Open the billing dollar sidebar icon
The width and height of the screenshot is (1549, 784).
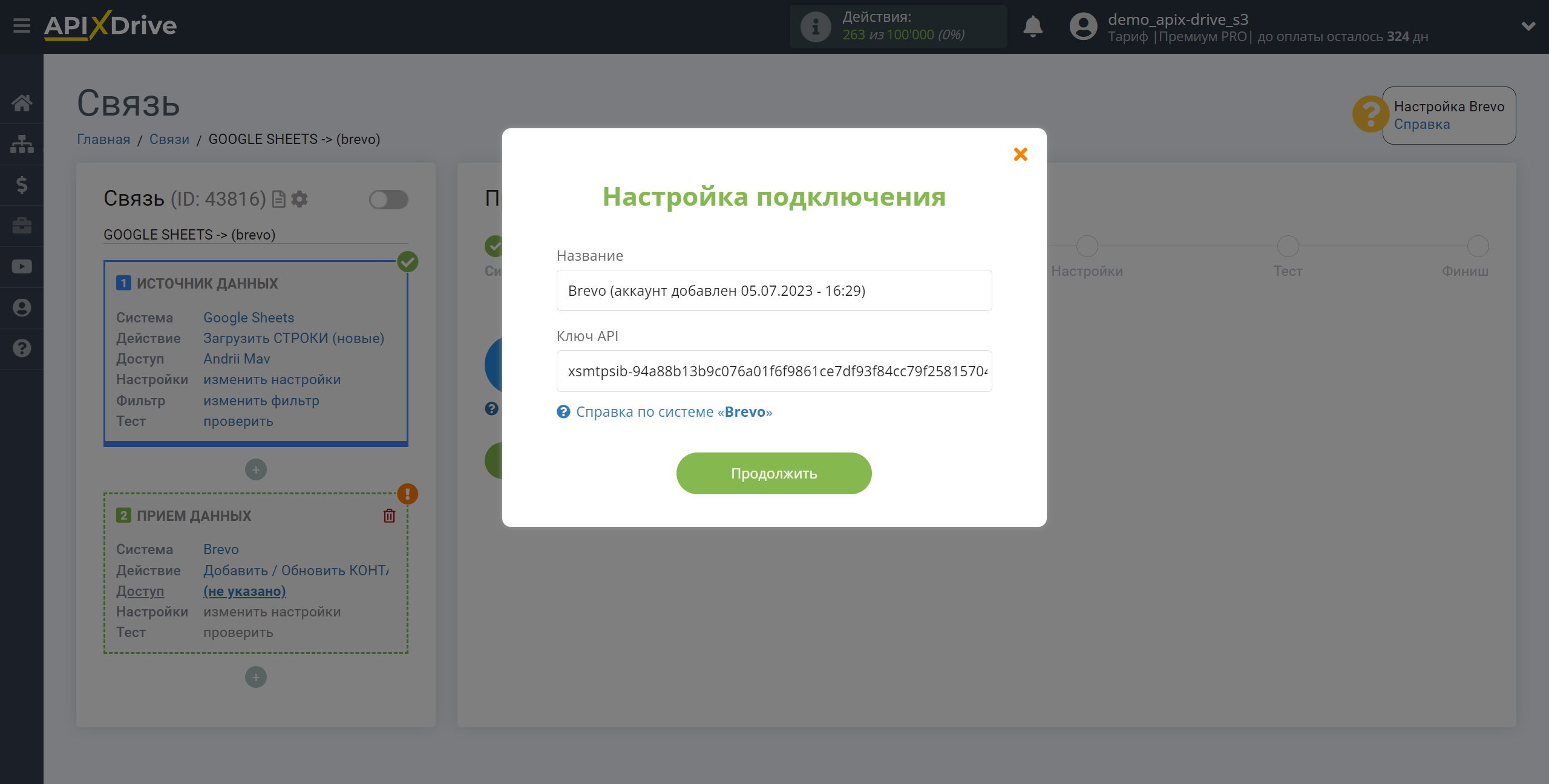pos(22,185)
